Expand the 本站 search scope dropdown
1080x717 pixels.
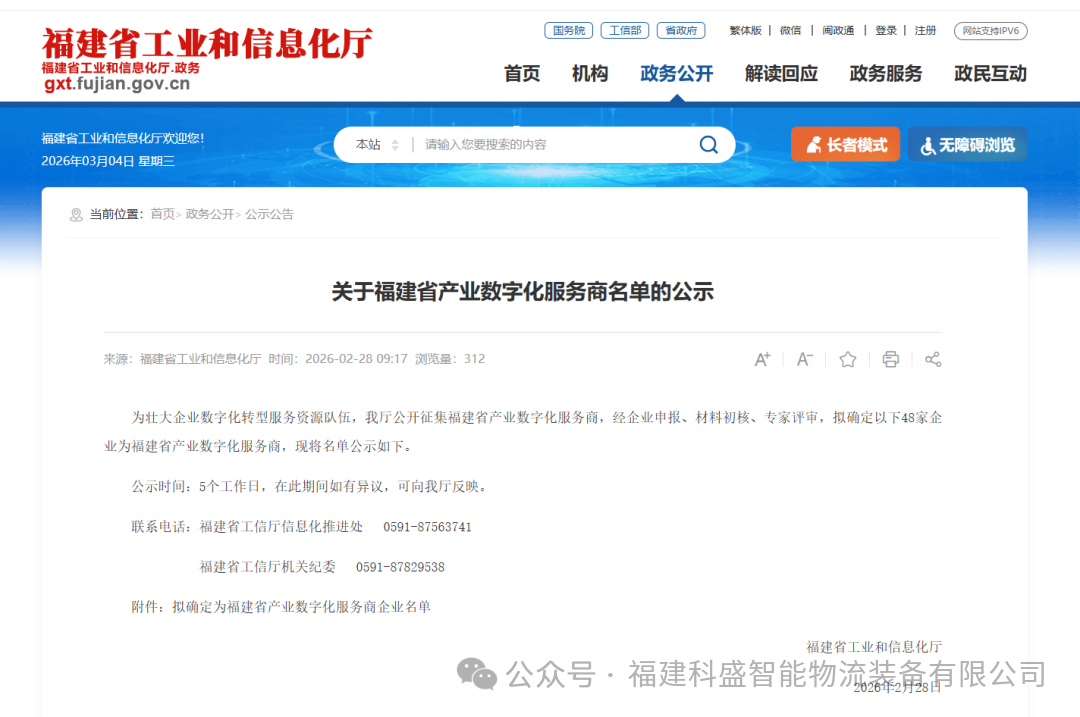click(x=377, y=145)
